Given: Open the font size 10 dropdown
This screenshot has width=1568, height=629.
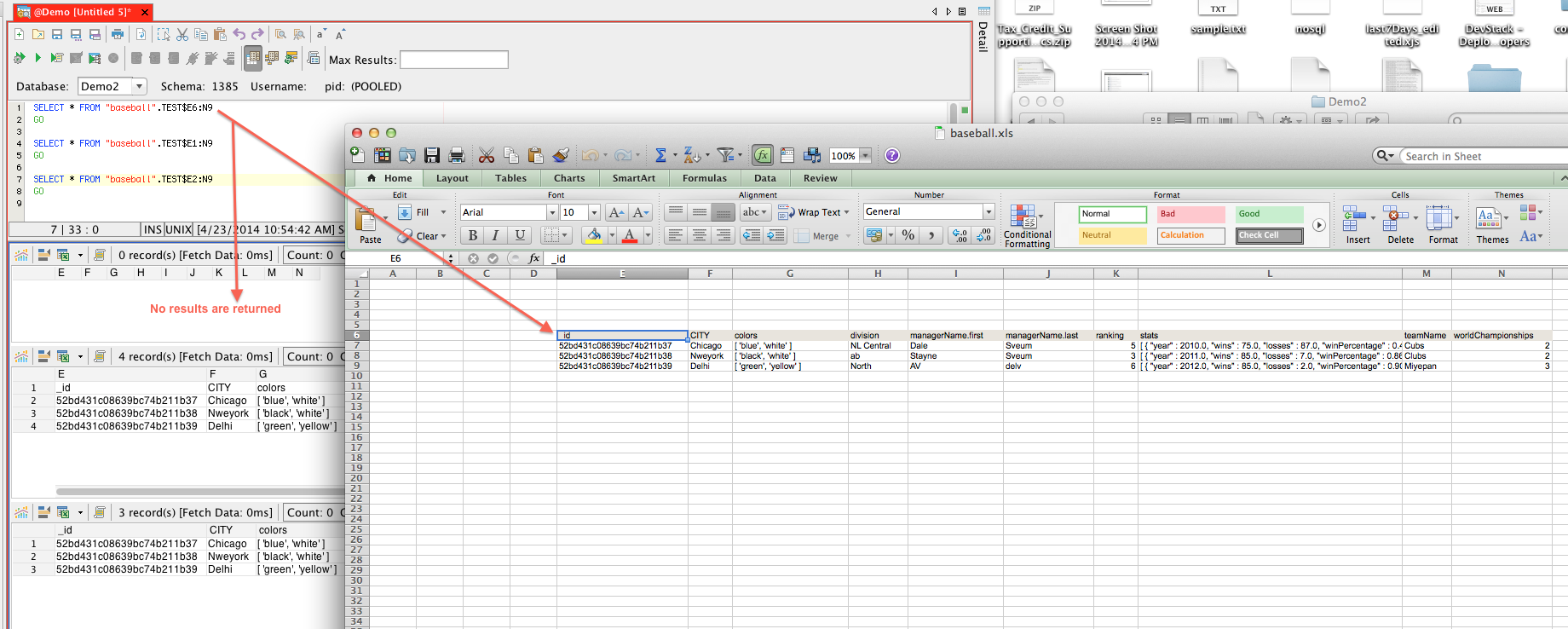Looking at the screenshot, I should pos(594,212).
